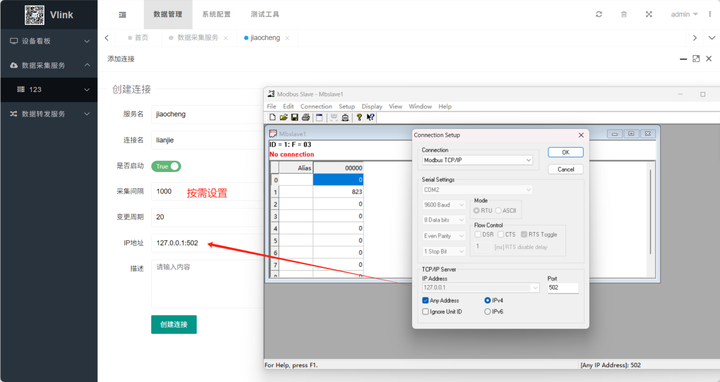Click the refresh icon in the top header
The width and height of the screenshot is (720, 382).
(x=599, y=14)
